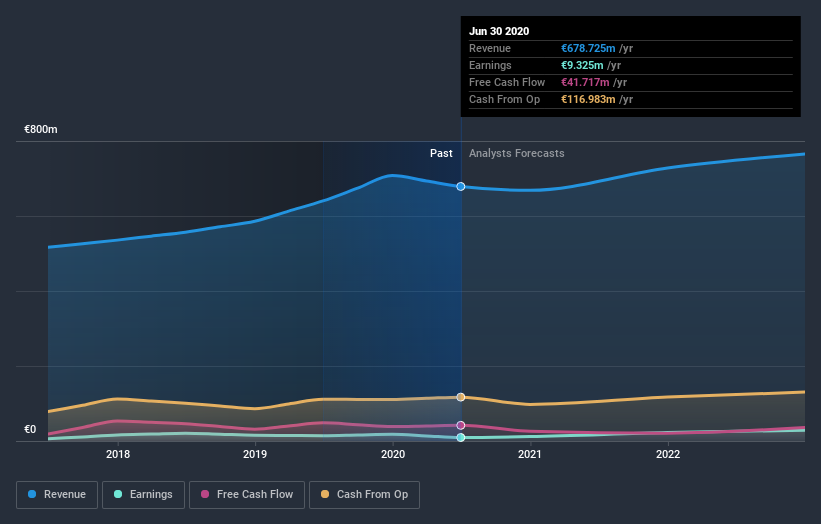Click the €9.325m earnings value in the tooltip

582,65
